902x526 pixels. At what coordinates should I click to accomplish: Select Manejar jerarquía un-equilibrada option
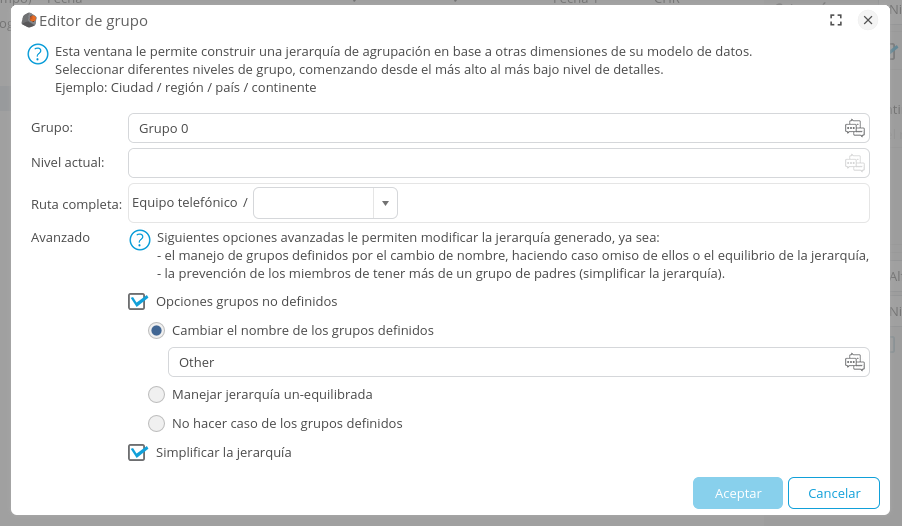(156, 394)
